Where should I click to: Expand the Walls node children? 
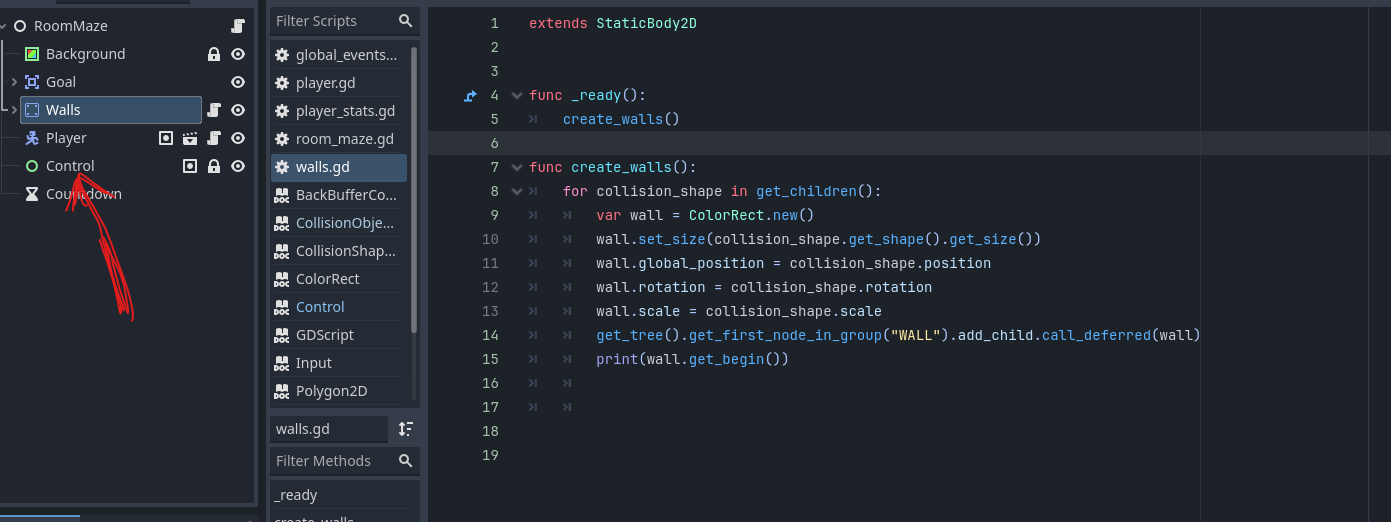coord(14,110)
